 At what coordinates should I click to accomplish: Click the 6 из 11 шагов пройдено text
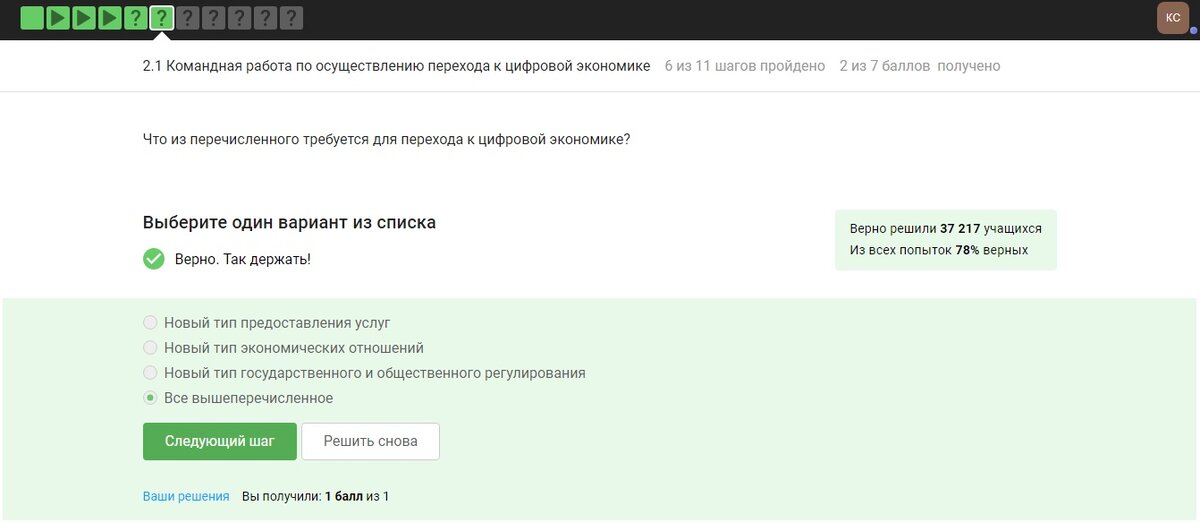click(x=745, y=66)
